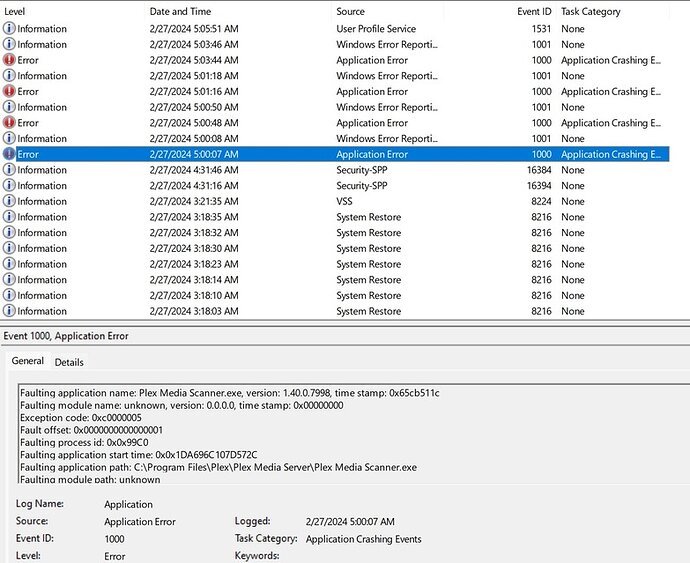690x563 pixels.
Task: Click the info icon for User Profile Service event
Action: pos(9,29)
